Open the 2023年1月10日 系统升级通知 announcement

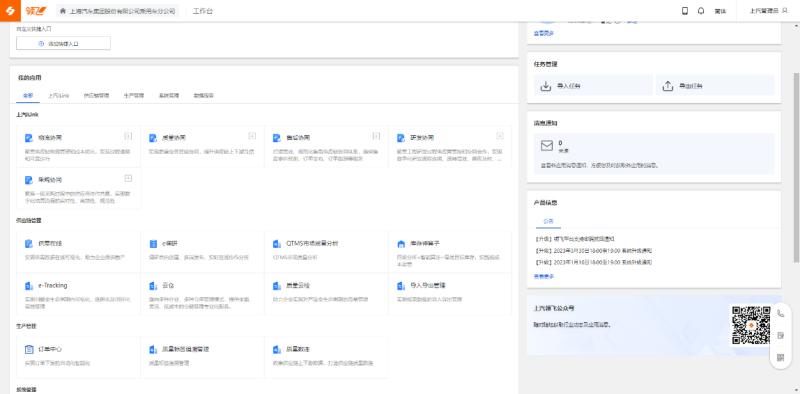click(594, 262)
